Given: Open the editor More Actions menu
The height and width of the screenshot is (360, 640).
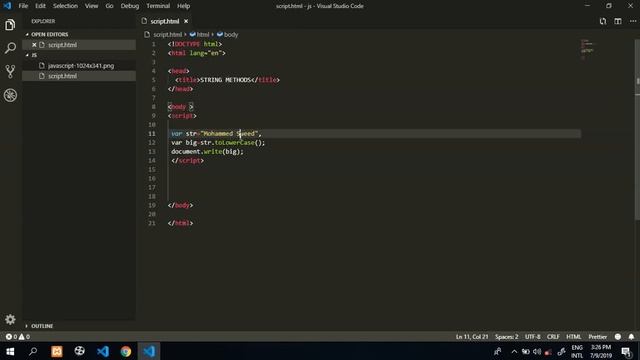Looking at the screenshot, I should click(x=633, y=21).
